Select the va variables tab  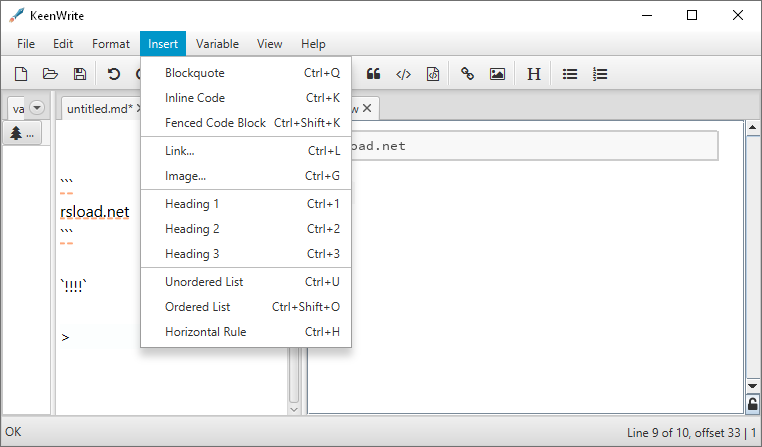(x=18, y=109)
